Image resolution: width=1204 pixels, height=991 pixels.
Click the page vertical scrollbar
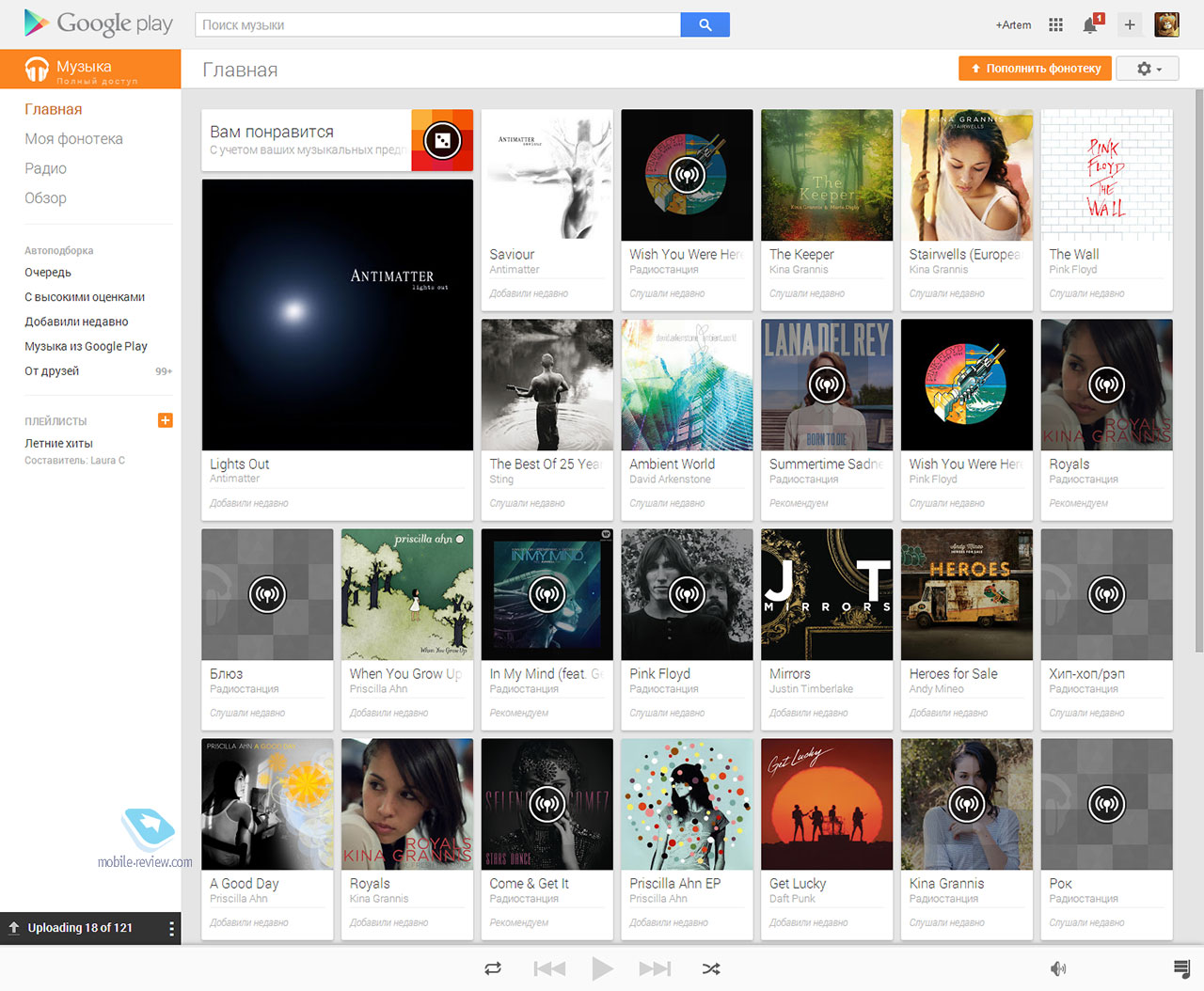coord(1199,371)
